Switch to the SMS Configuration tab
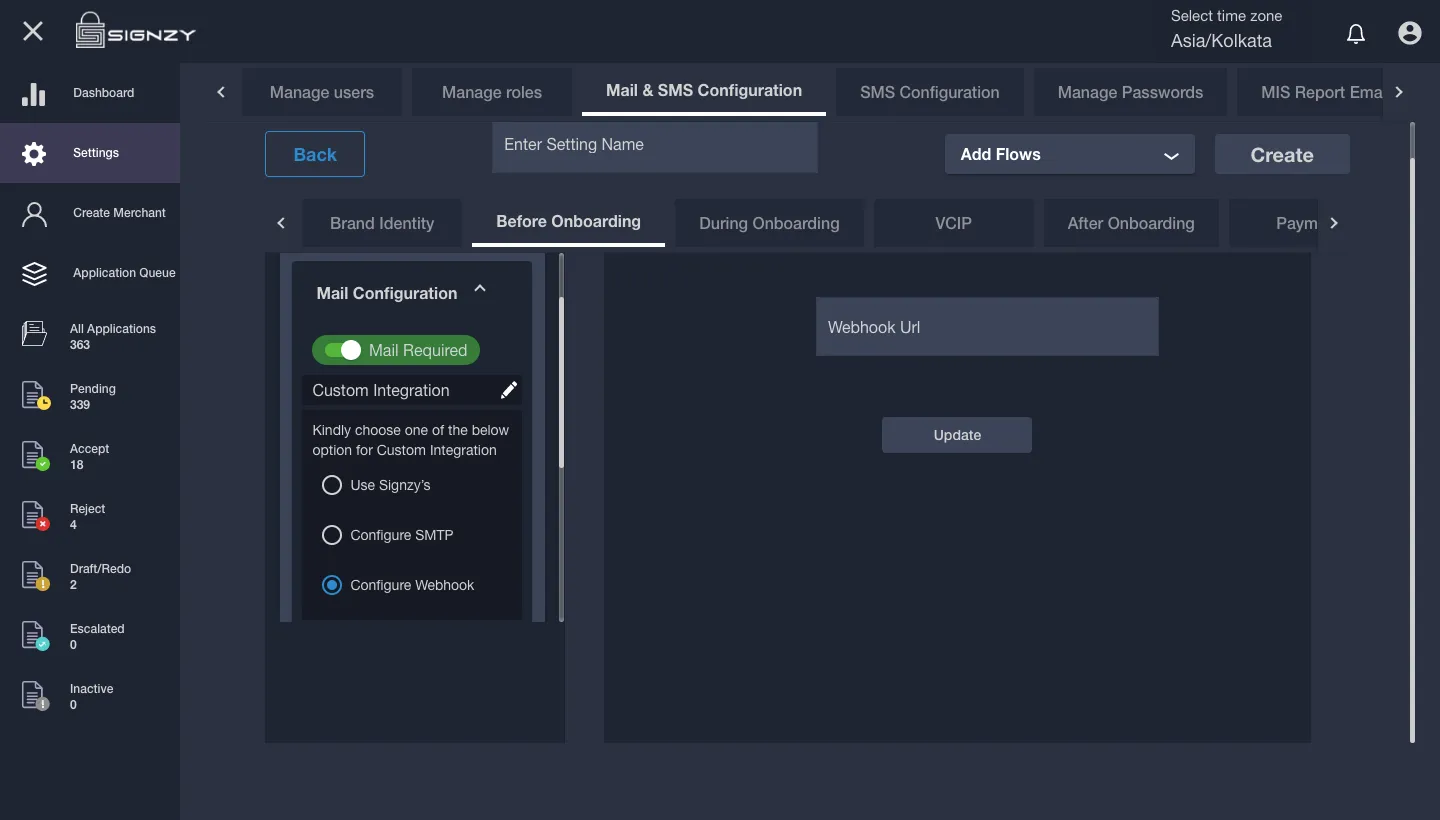Image resolution: width=1440 pixels, height=820 pixels. (930, 92)
